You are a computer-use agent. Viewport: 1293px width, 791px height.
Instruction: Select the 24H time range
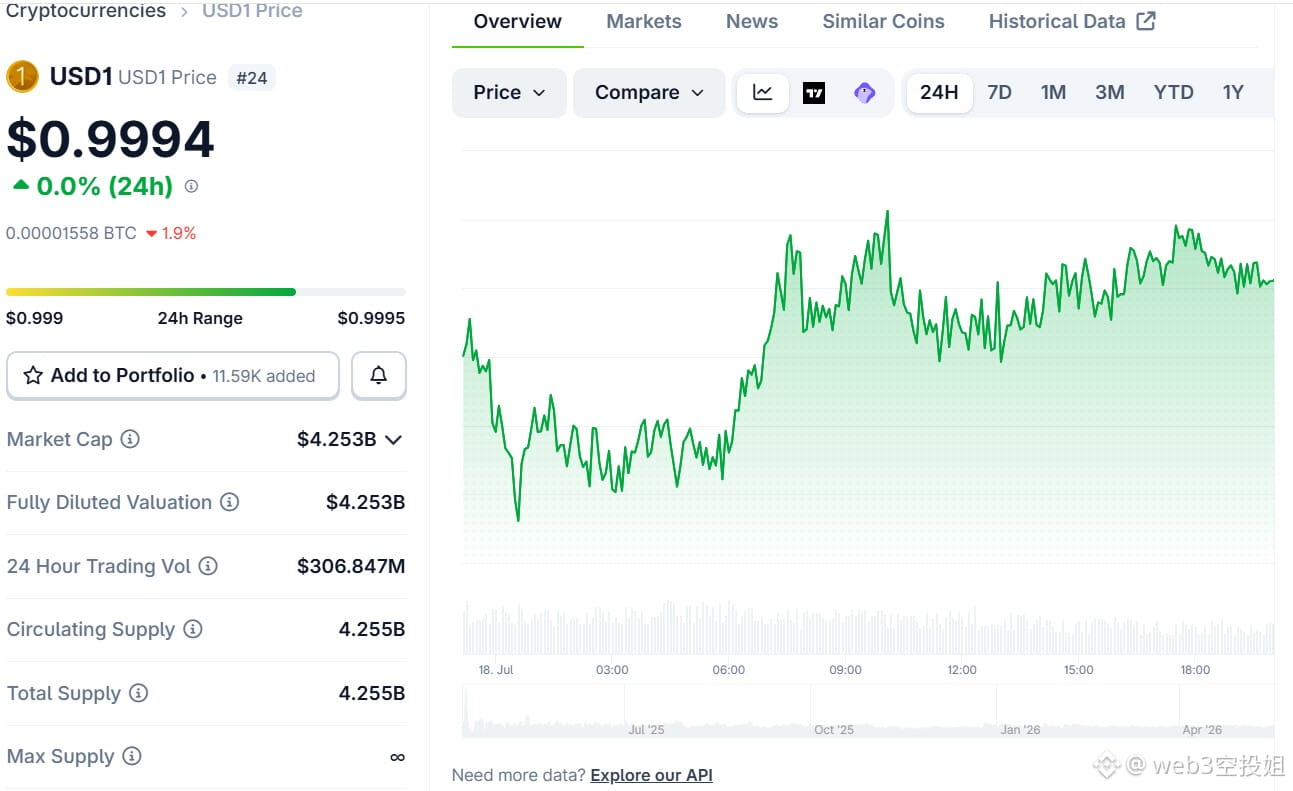[x=939, y=93]
